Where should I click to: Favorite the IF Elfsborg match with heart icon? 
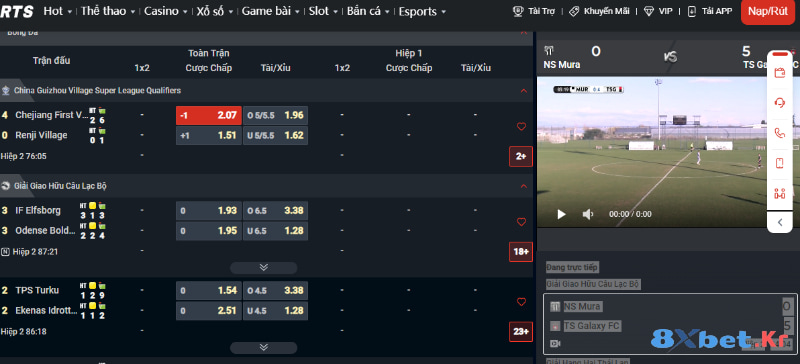pyautogui.click(x=521, y=222)
